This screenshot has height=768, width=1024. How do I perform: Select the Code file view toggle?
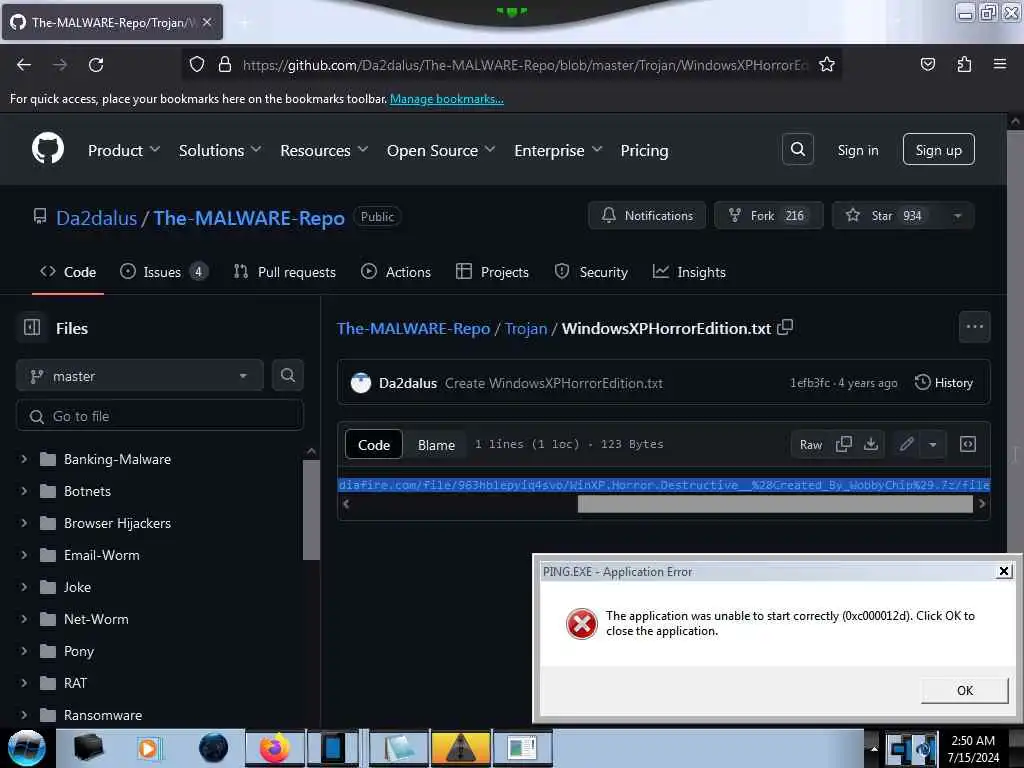pos(374,445)
